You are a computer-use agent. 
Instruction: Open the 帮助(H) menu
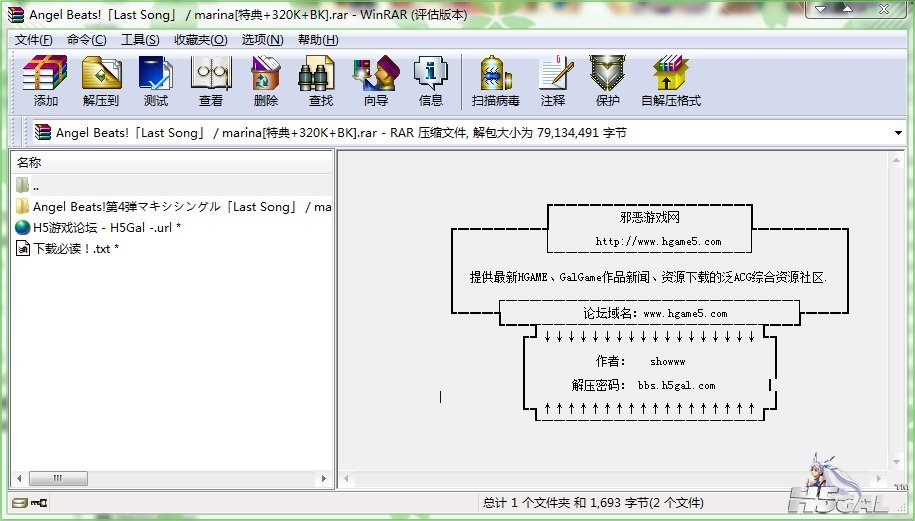[x=318, y=40]
